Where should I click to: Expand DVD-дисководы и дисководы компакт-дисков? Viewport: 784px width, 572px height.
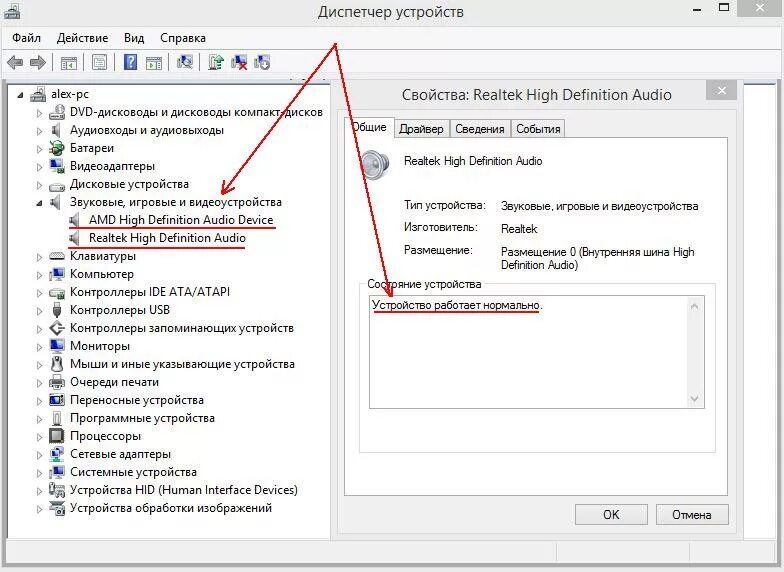40,112
